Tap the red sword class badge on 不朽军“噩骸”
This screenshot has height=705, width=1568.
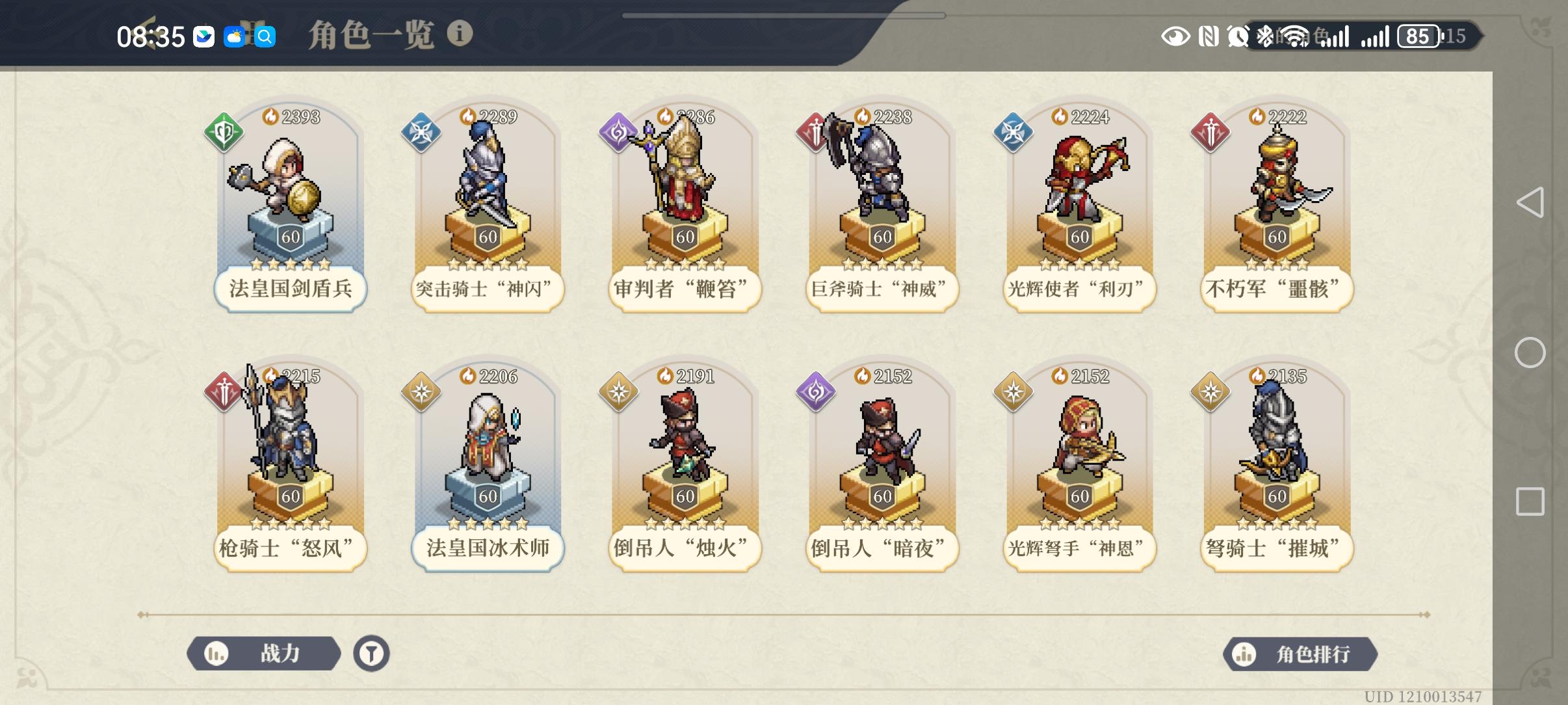coord(1210,133)
